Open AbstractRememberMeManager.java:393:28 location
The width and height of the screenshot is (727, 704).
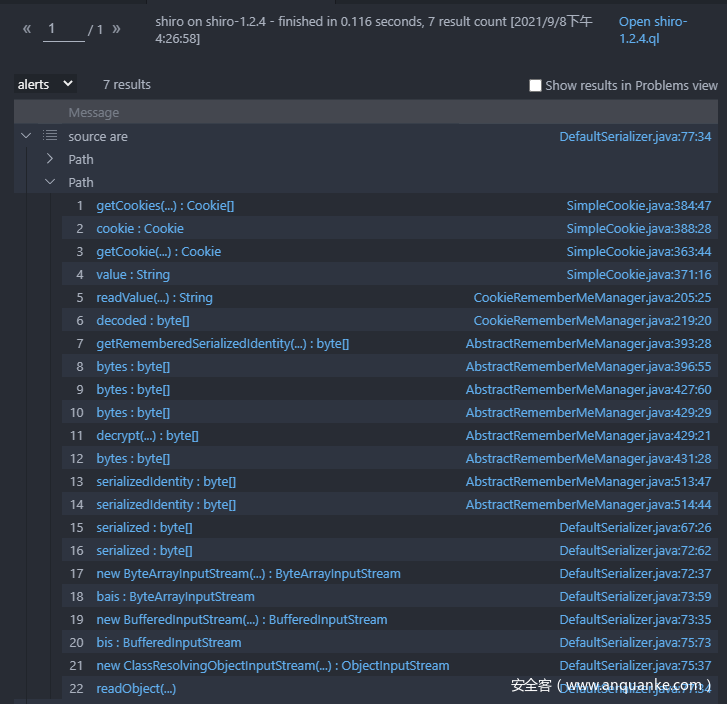tap(588, 344)
